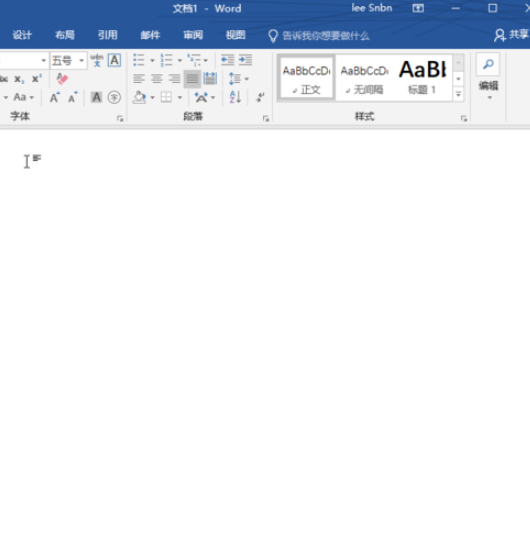530x541 pixels.
Task: Align text right
Action: pyautogui.click(x=175, y=79)
